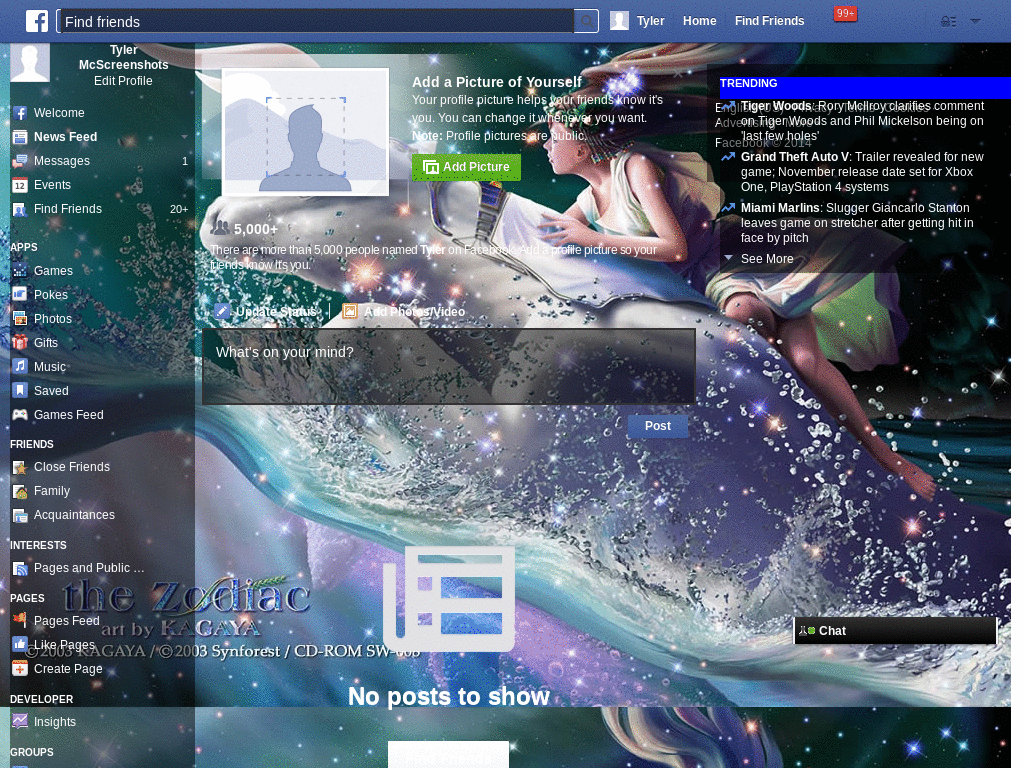Screen dimensions: 1024x768
Task: Open Pages and Public feed icon
Action: pyautogui.click(x=20, y=568)
